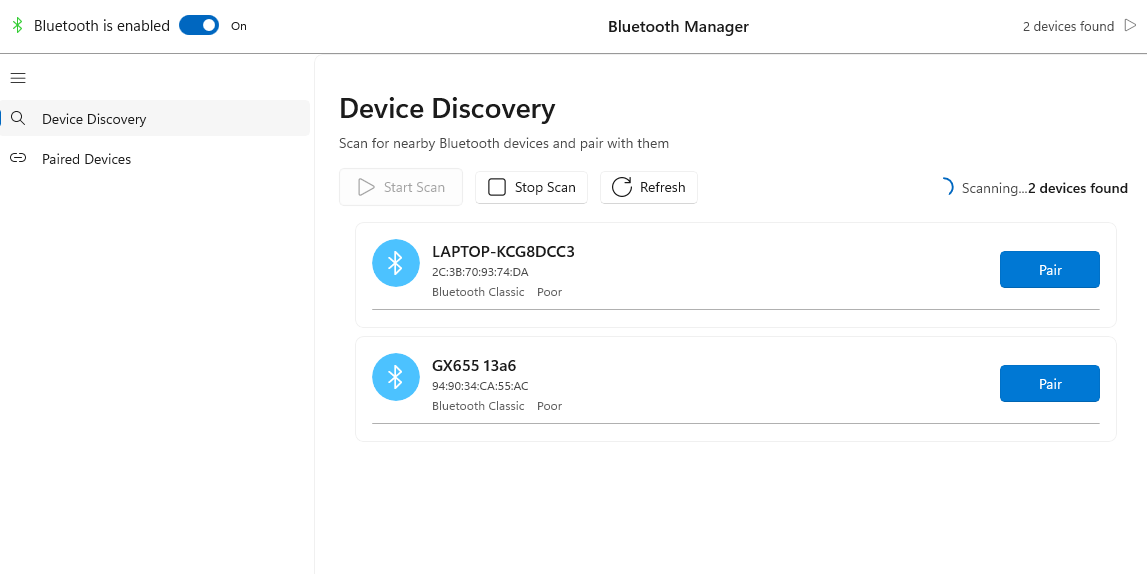The height and width of the screenshot is (574, 1147).
Task: Click the scanning progress spinner
Action: [945, 187]
